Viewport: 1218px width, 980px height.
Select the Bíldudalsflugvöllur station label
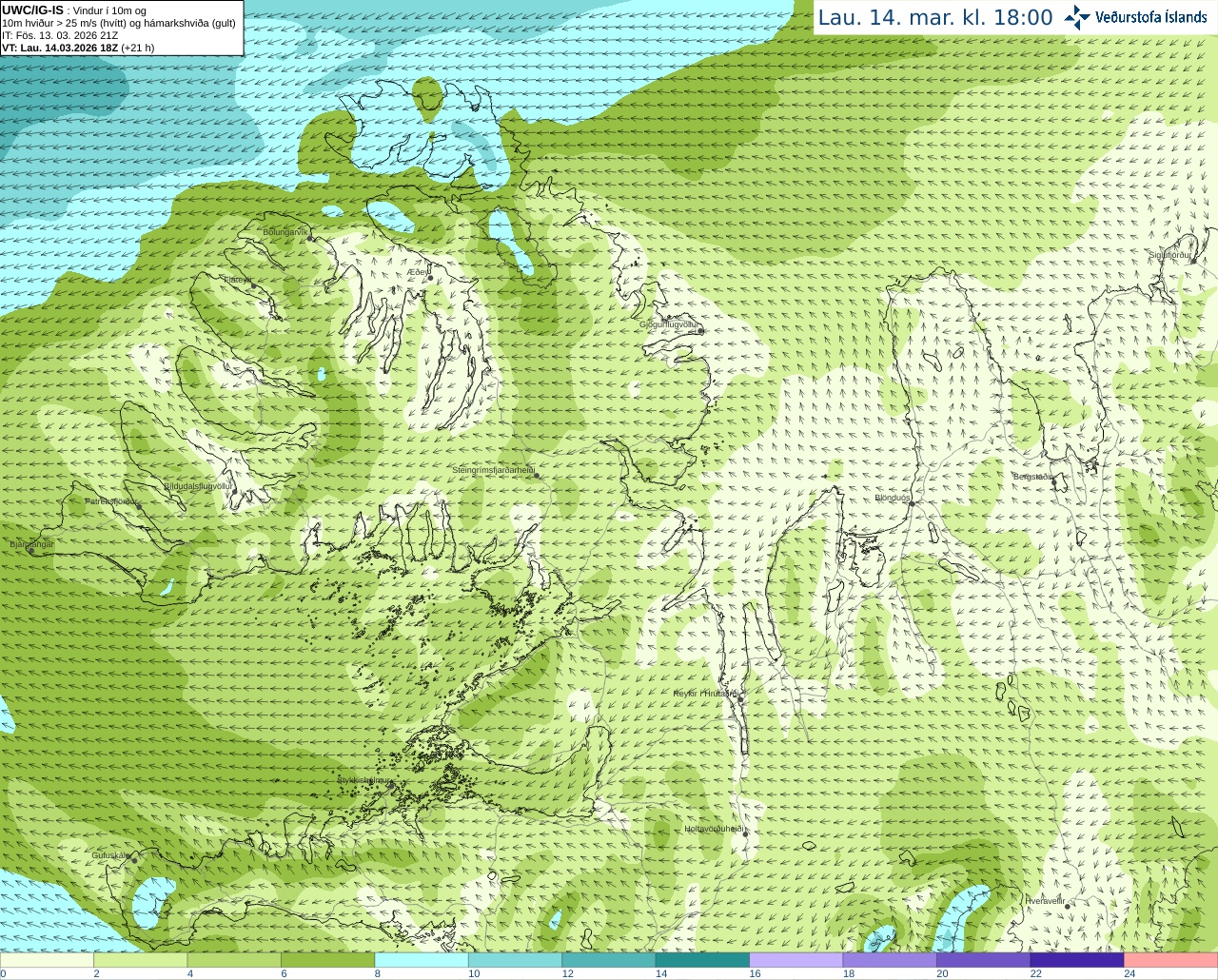(x=198, y=485)
